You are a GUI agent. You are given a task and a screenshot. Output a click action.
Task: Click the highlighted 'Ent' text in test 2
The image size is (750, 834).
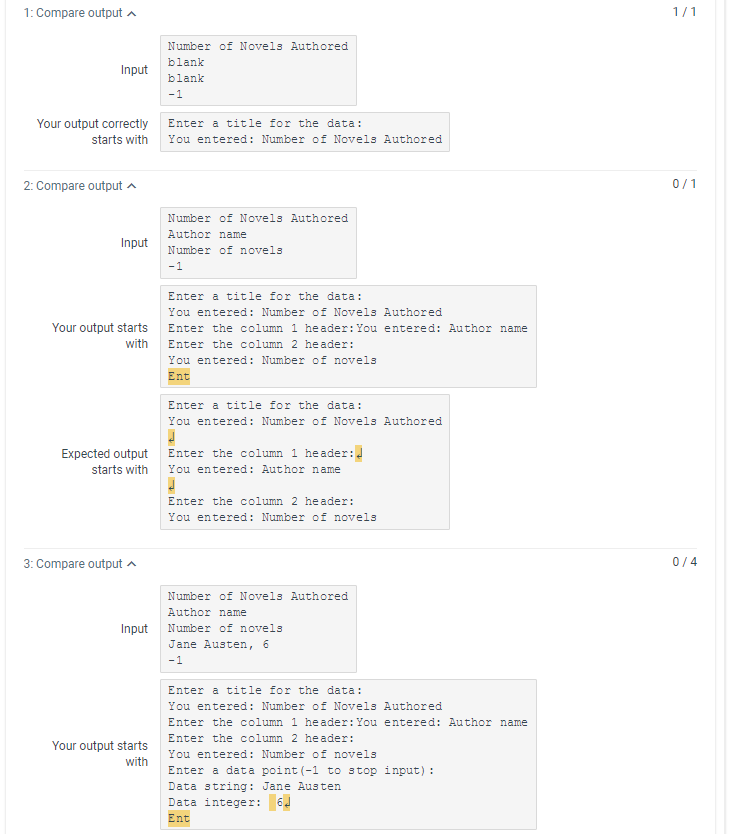click(178, 376)
